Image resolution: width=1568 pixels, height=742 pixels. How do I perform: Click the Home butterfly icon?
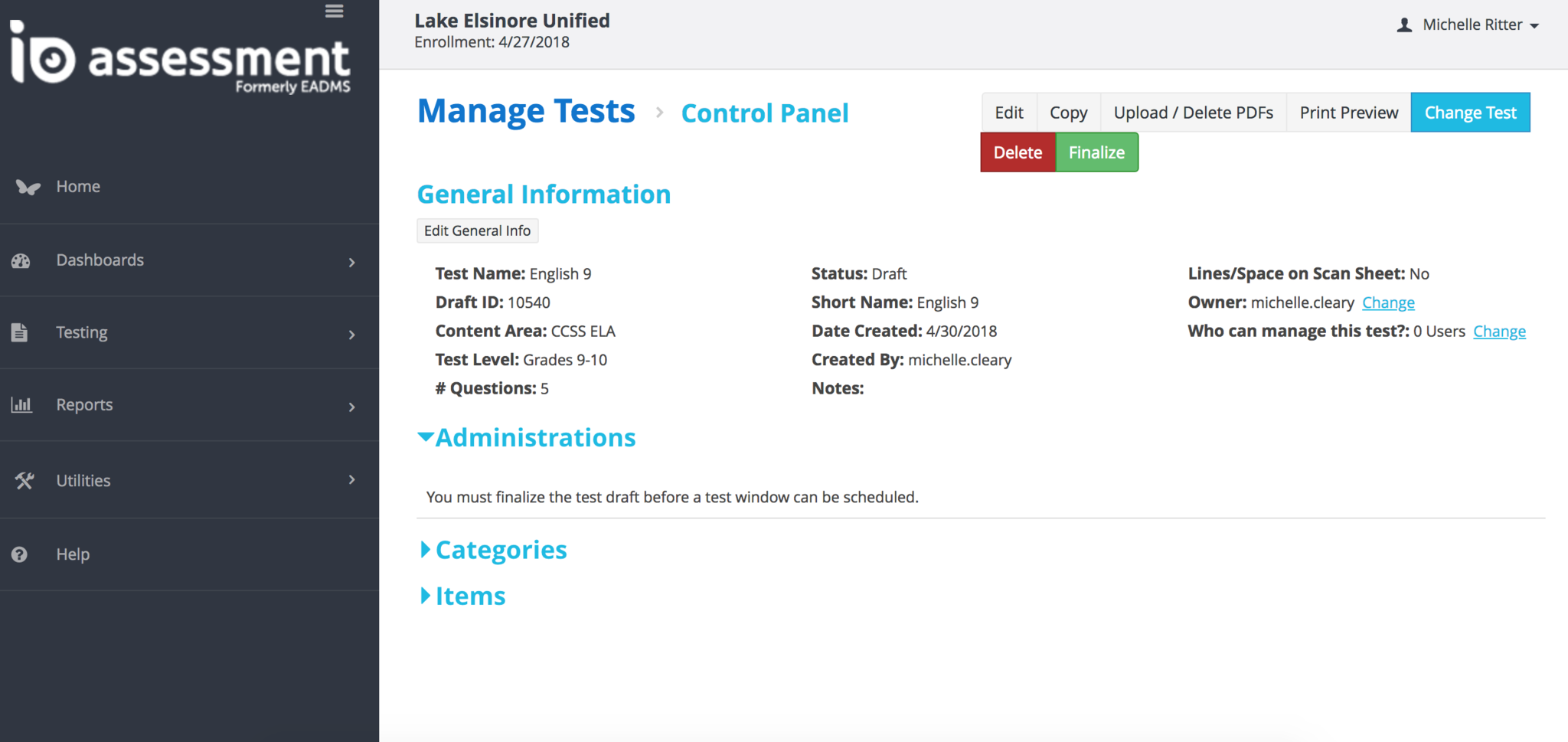pyautogui.click(x=28, y=187)
